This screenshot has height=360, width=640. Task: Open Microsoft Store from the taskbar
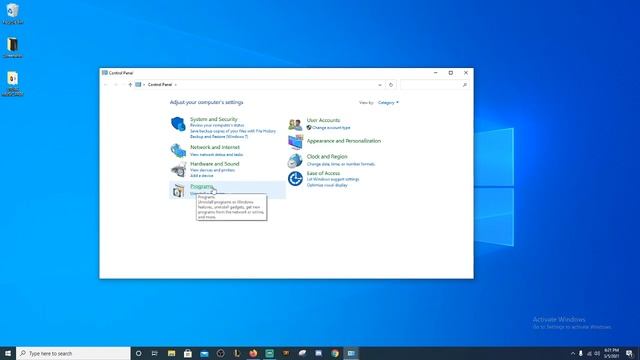[188, 353]
